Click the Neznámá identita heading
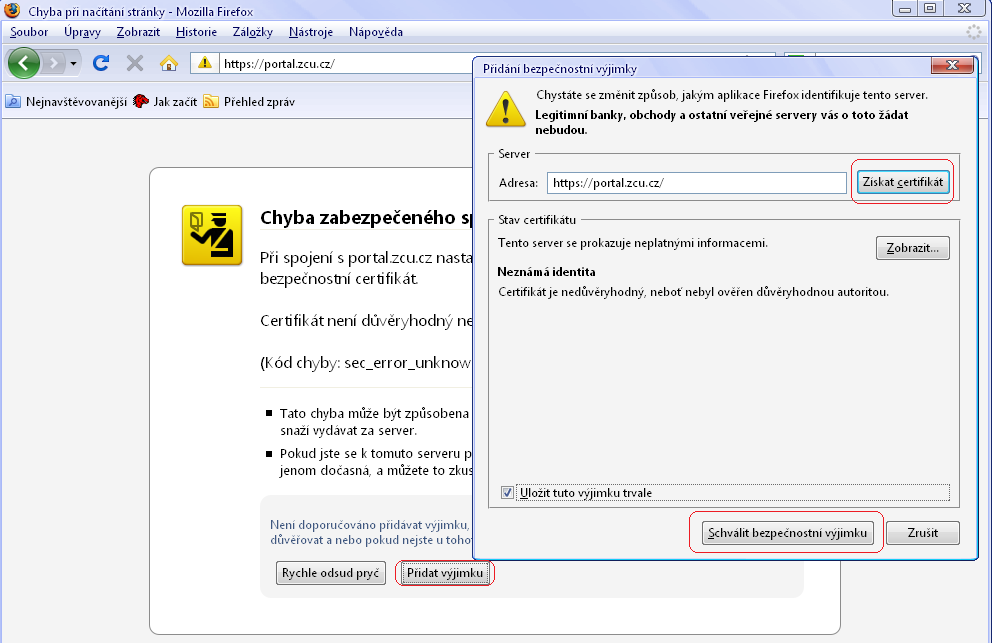 pos(546,272)
